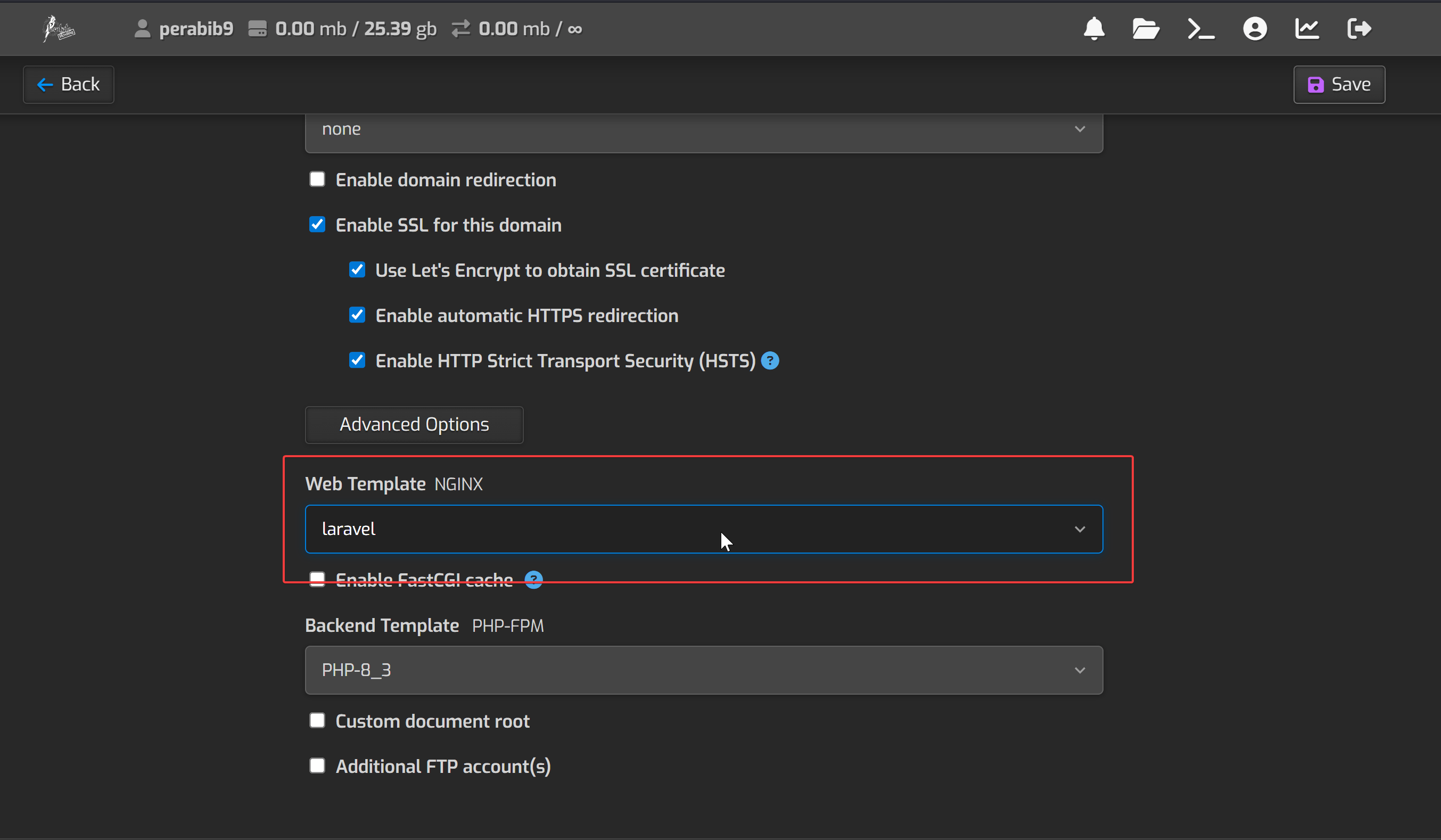Toggle Use Let's Encrypt checkbox
The height and width of the screenshot is (840, 1441).
pyautogui.click(x=357, y=270)
